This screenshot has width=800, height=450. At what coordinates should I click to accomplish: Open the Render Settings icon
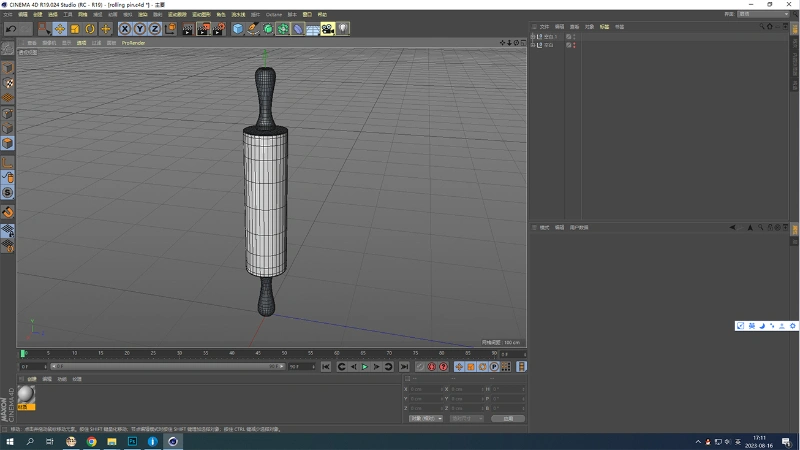[x=218, y=29]
